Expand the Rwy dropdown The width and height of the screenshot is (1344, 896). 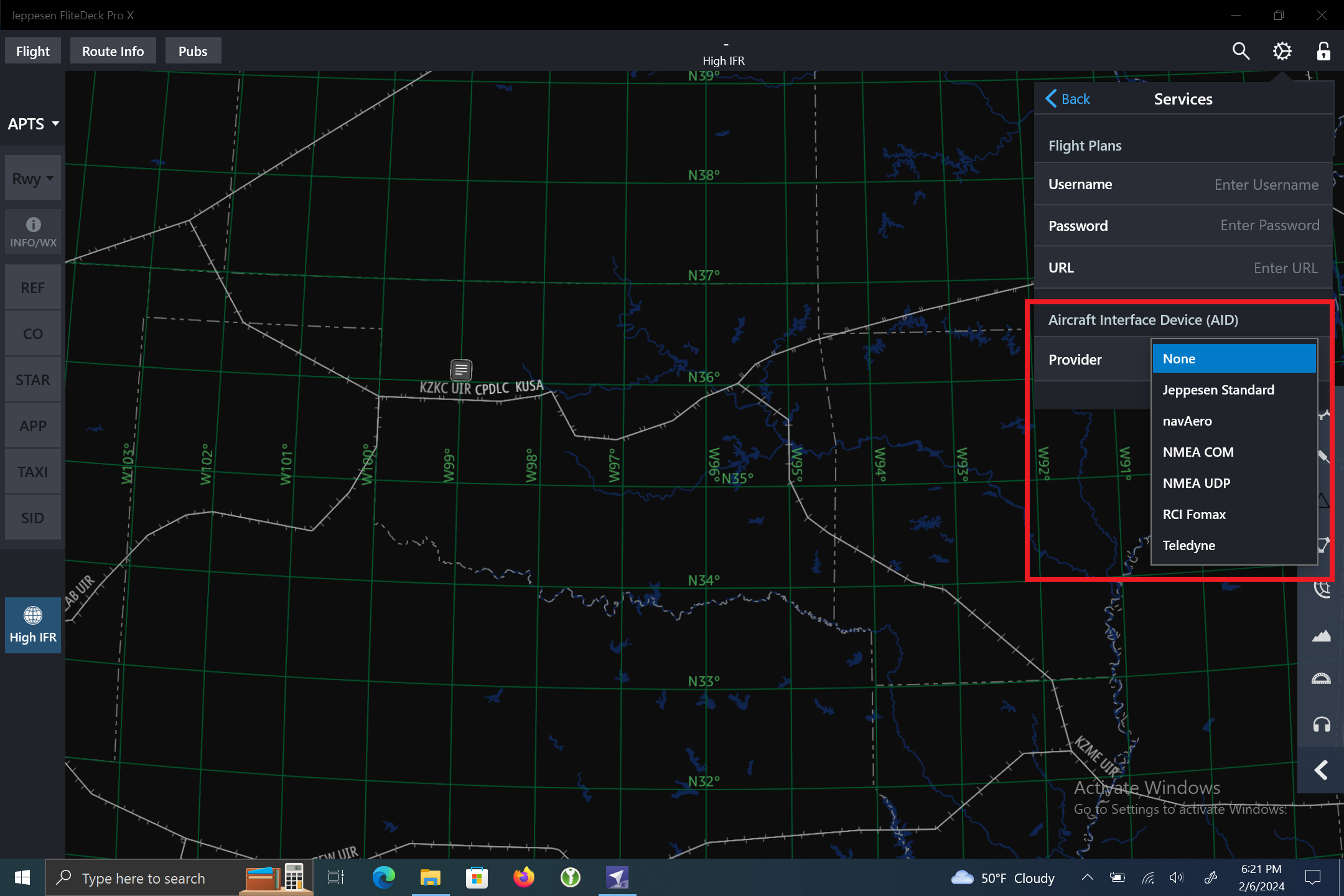33,179
